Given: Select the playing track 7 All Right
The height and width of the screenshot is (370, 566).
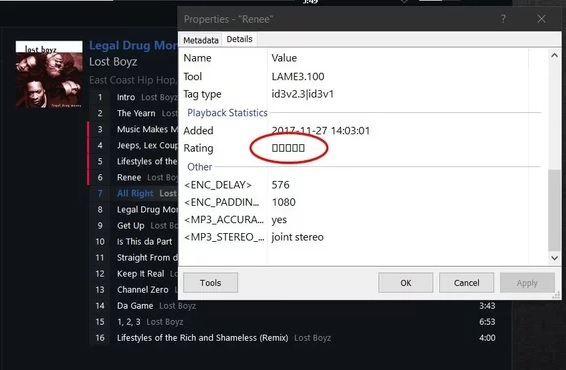Looking at the screenshot, I should [134, 193].
